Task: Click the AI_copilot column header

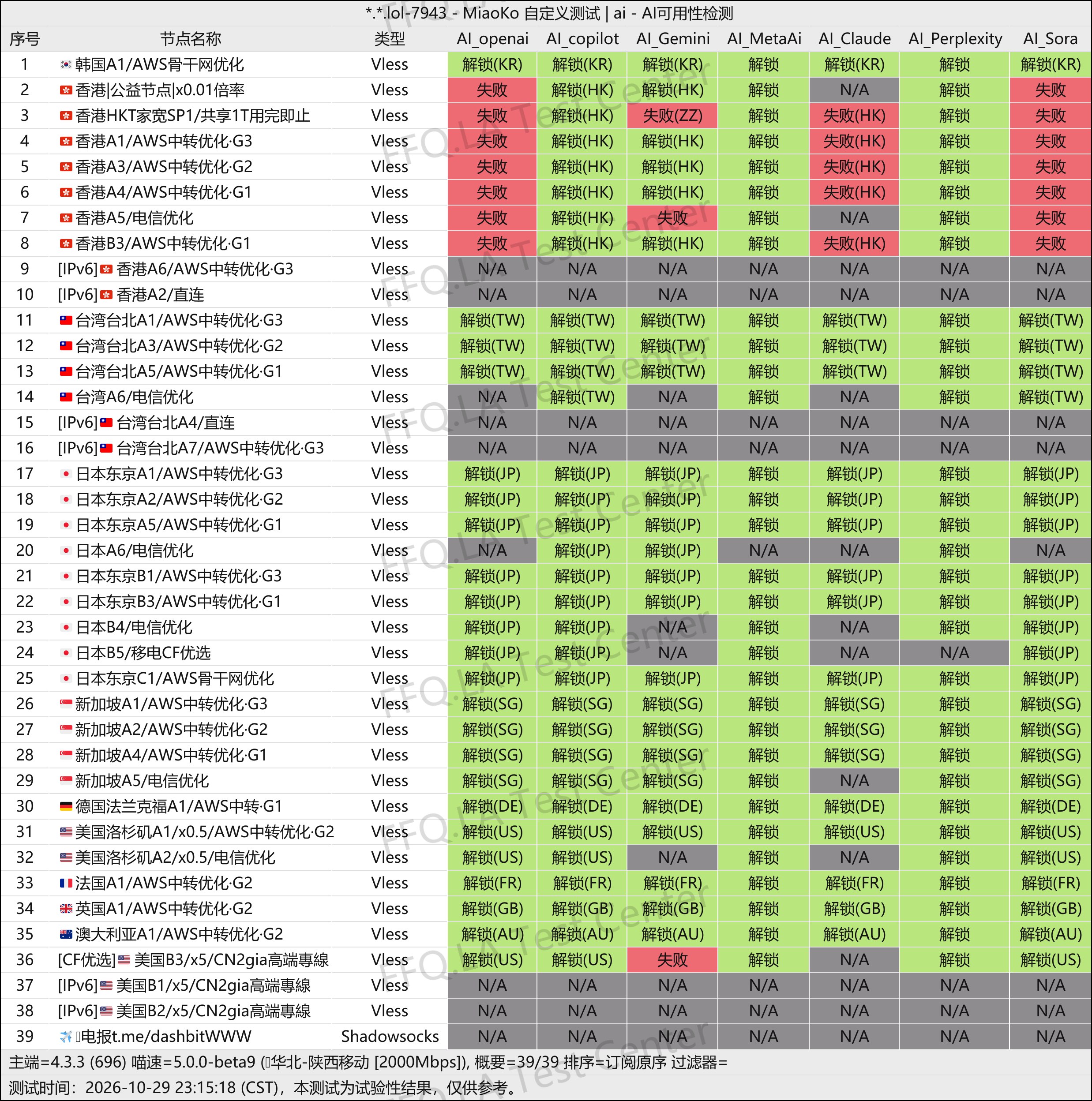Action: (x=582, y=39)
